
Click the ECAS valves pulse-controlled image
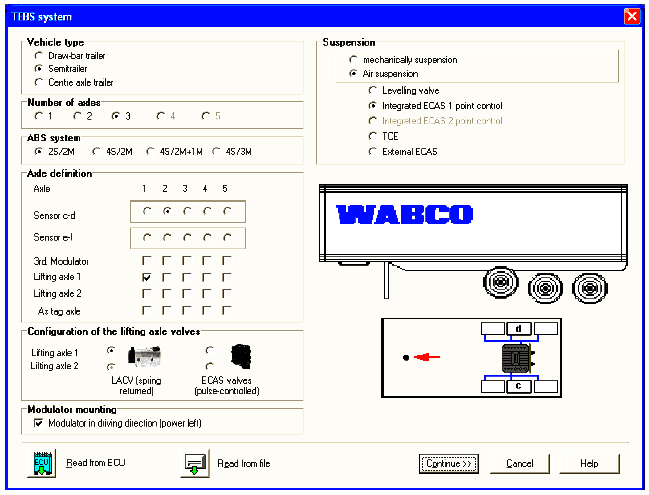pos(241,356)
